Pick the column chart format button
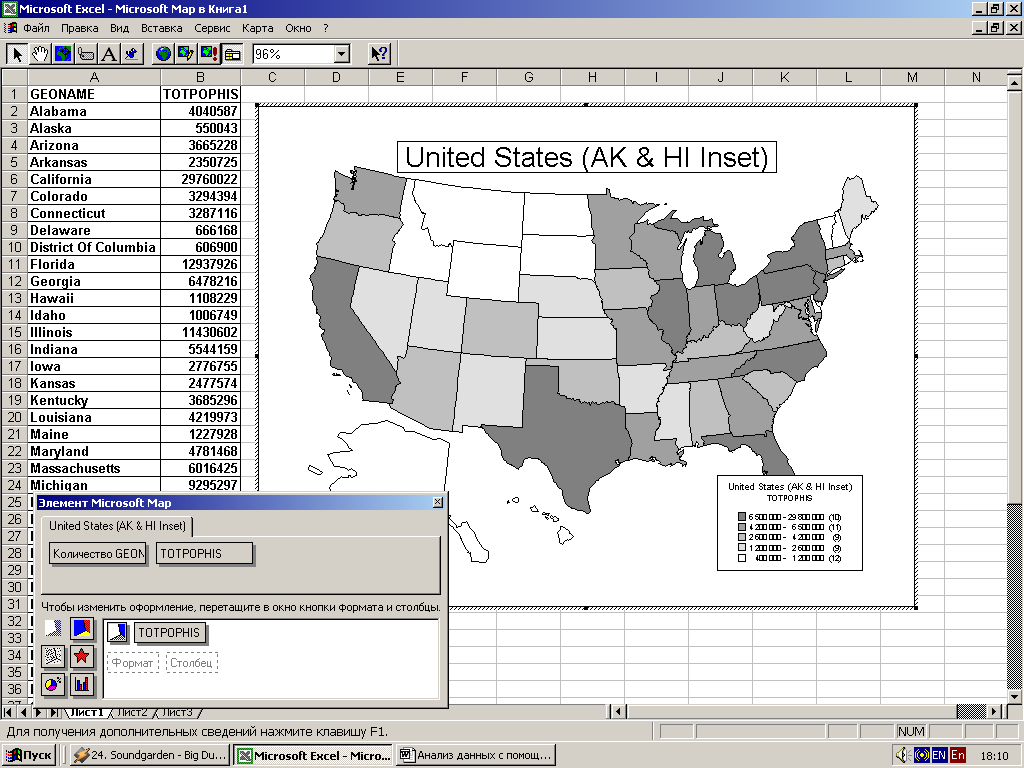The image size is (1024, 768). (82, 684)
